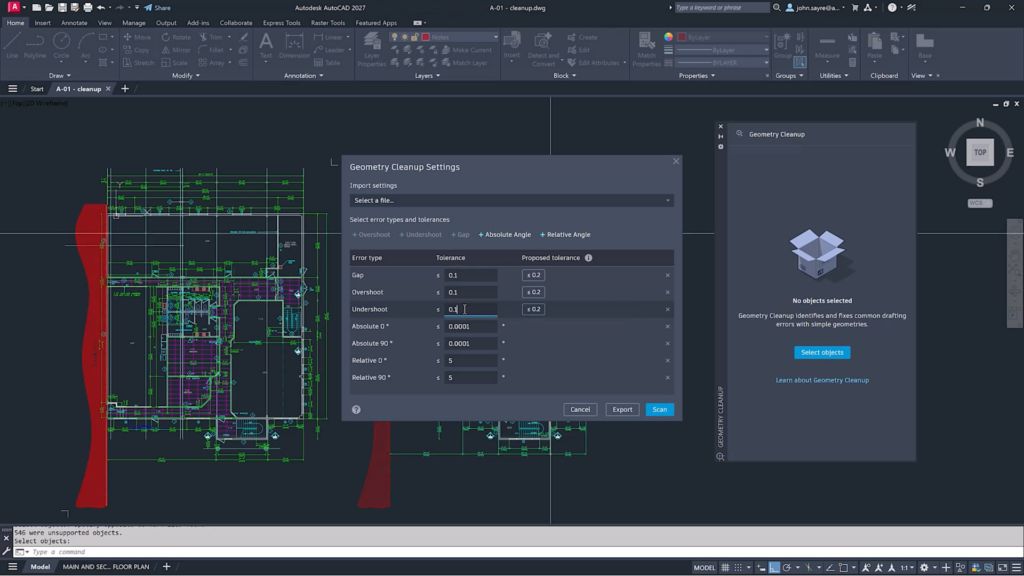1024x576 pixels.
Task: Click the Undo arrow icon
Action: point(101,8)
